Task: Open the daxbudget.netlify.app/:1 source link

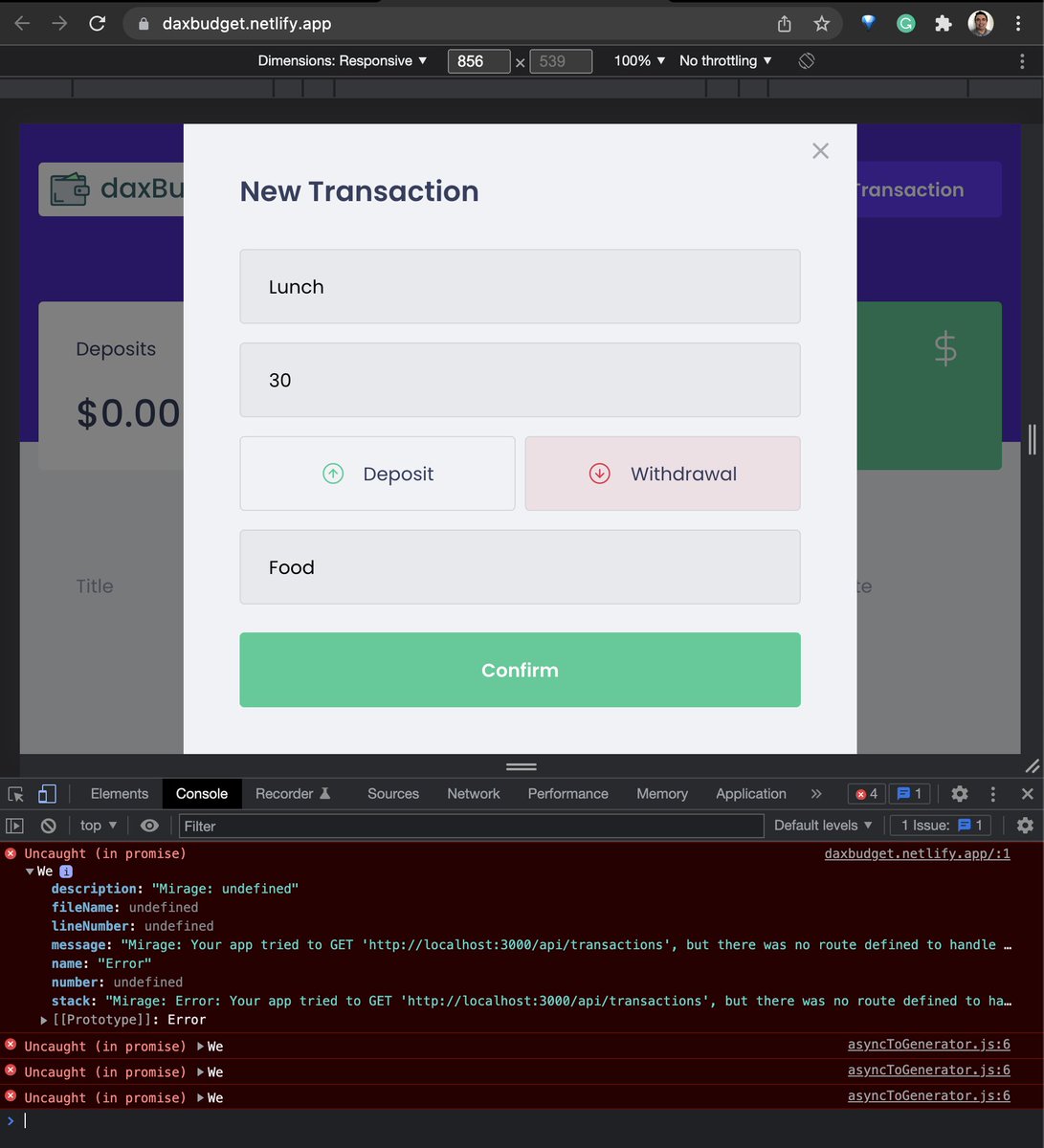Action: pyautogui.click(x=917, y=853)
